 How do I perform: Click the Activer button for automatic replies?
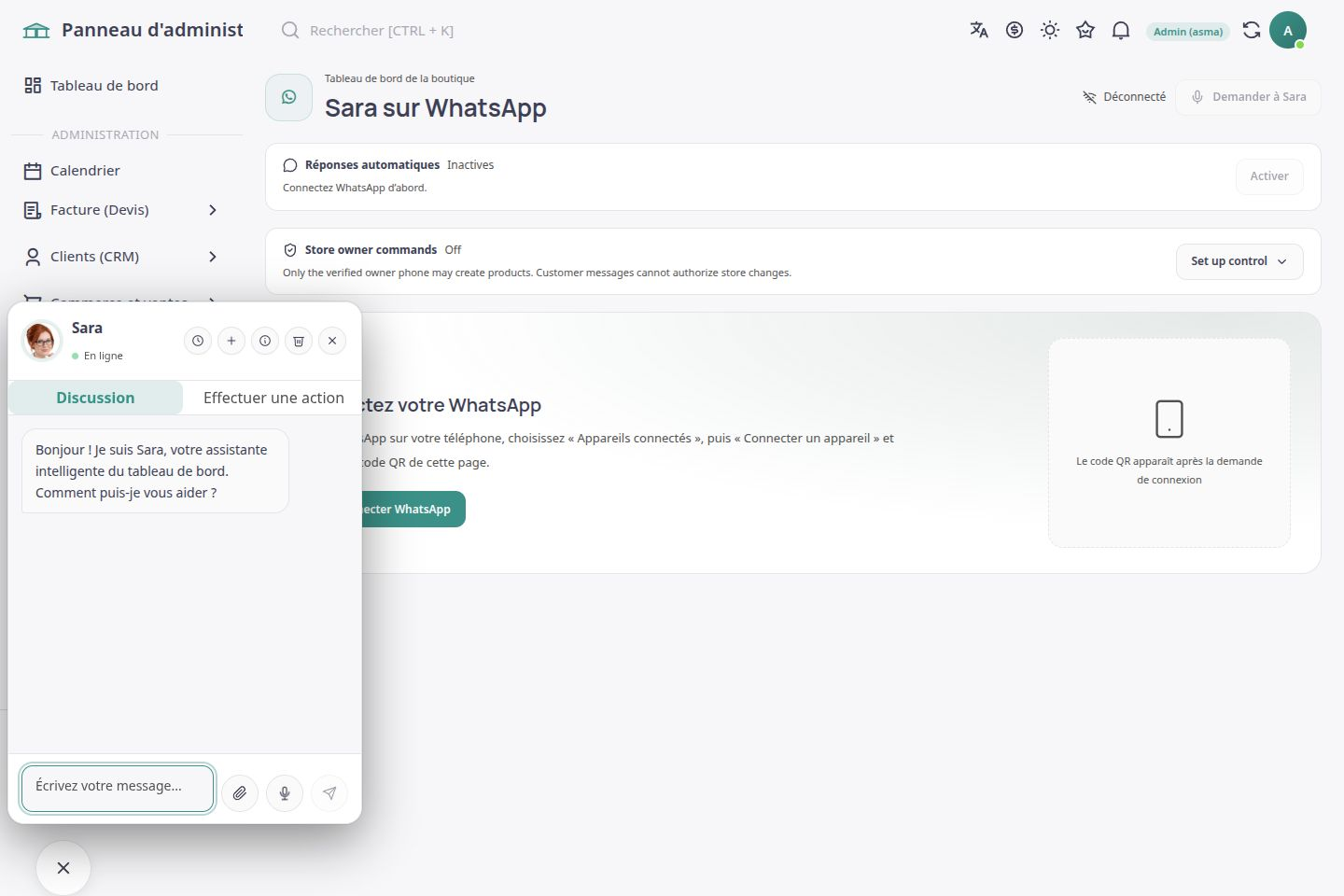point(1269,176)
